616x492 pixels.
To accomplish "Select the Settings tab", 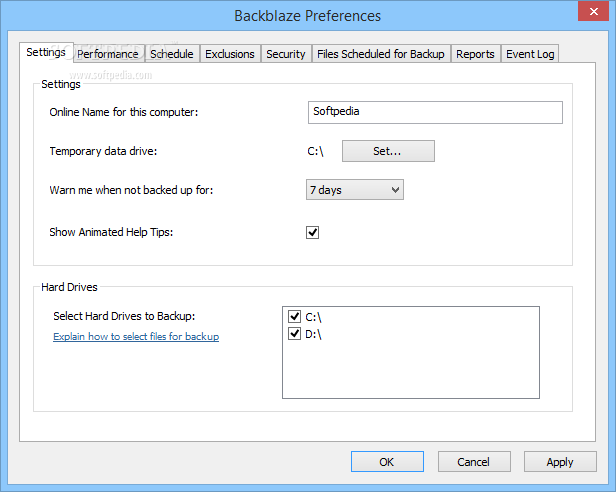I will [x=46, y=52].
